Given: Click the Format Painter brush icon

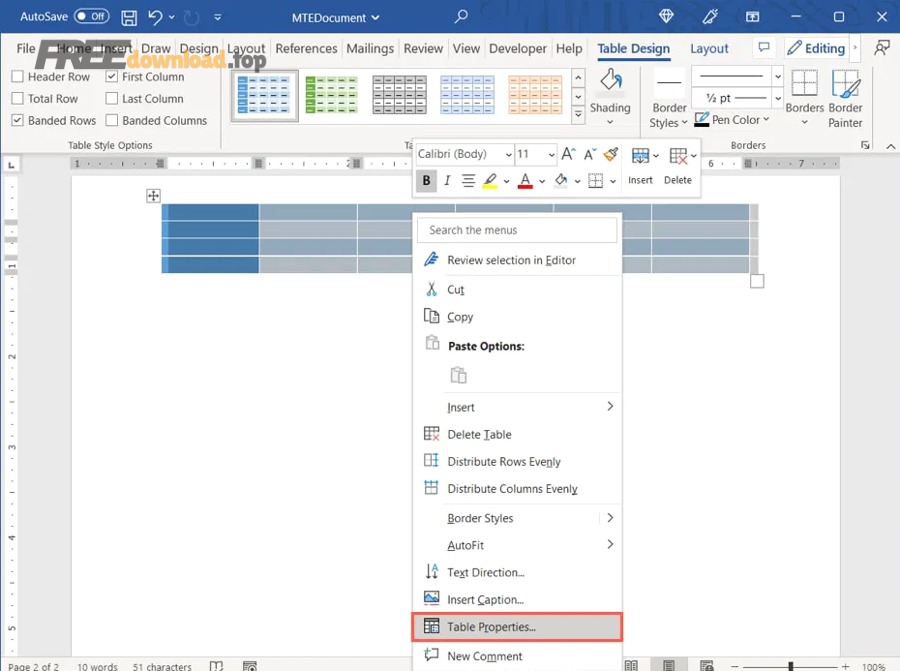Looking at the screenshot, I should [611, 153].
